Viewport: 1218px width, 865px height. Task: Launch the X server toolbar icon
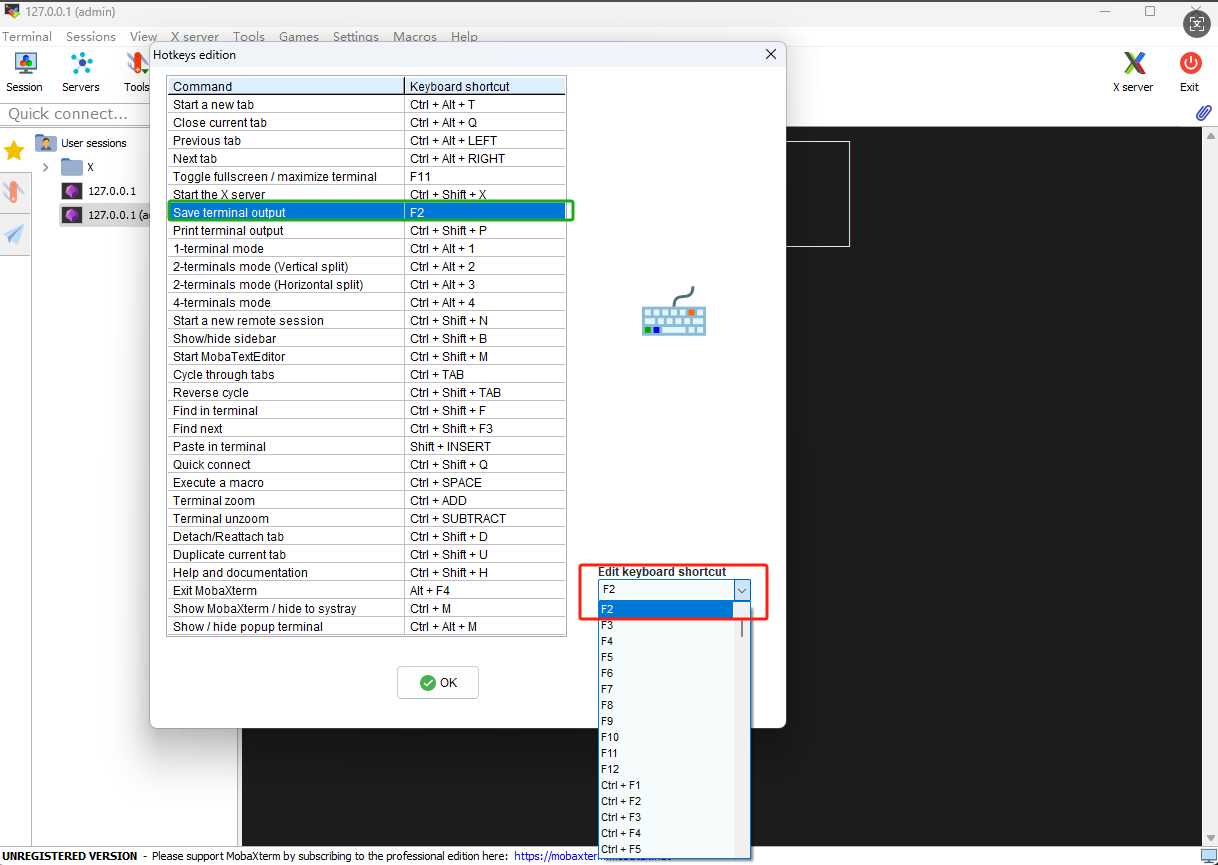pyautogui.click(x=1133, y=73)
